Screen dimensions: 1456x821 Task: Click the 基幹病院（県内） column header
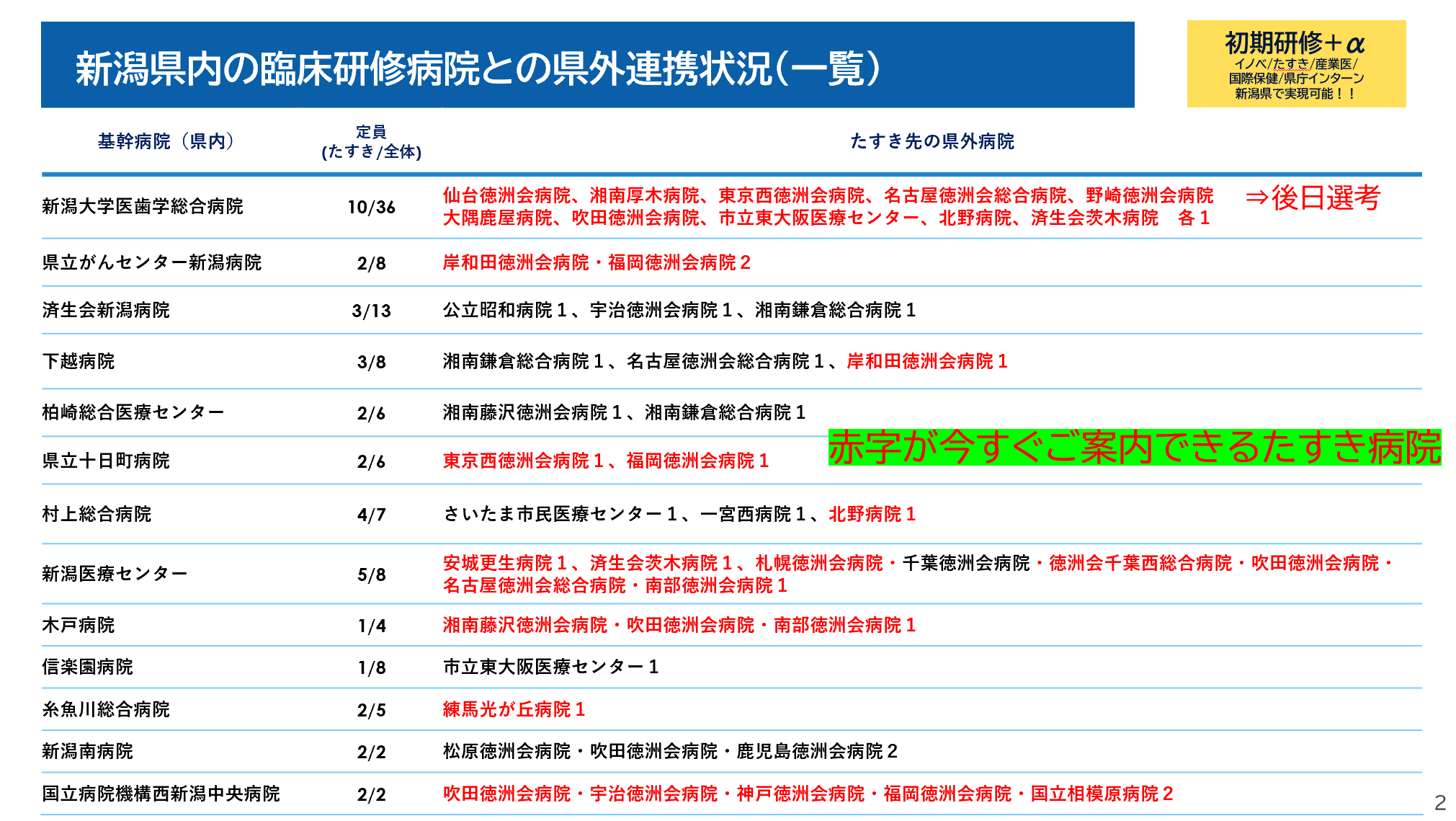point(166,141)
